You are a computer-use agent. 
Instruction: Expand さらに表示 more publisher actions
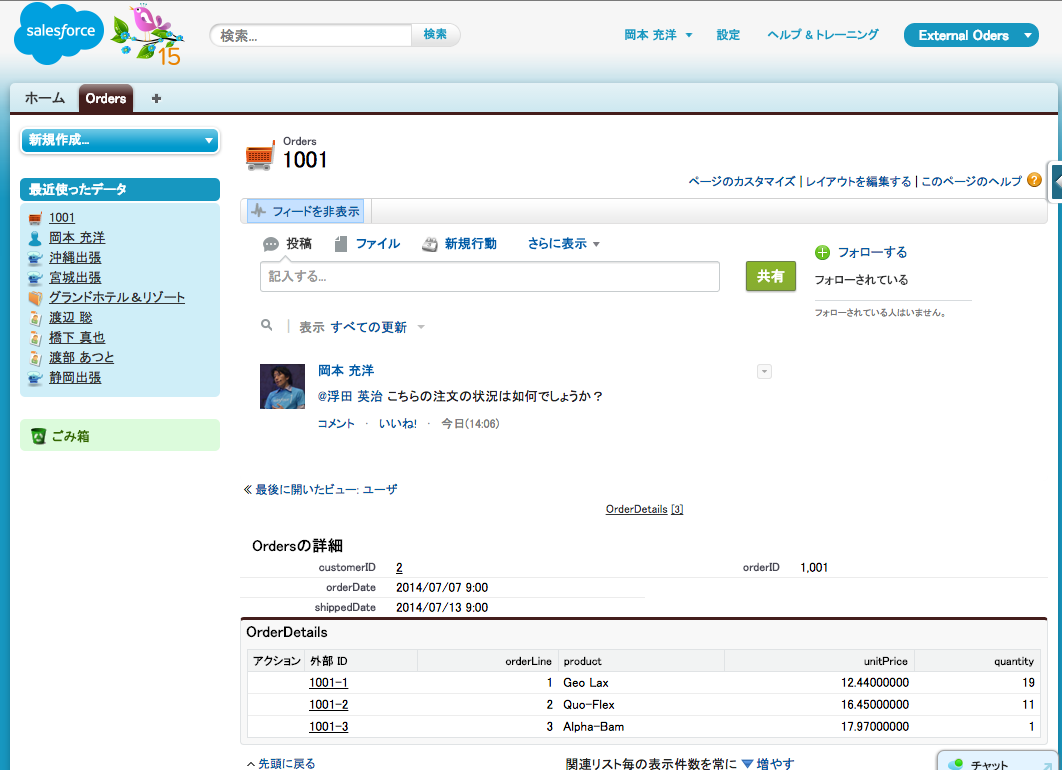point(564,244)
